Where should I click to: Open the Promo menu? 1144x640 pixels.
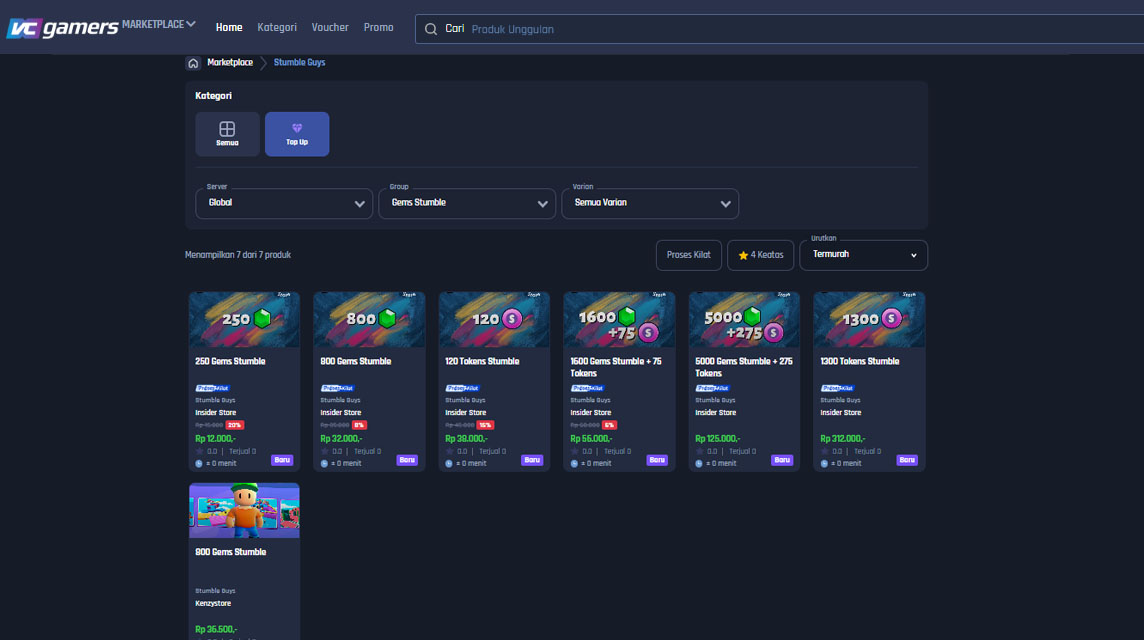click(379, 28)
